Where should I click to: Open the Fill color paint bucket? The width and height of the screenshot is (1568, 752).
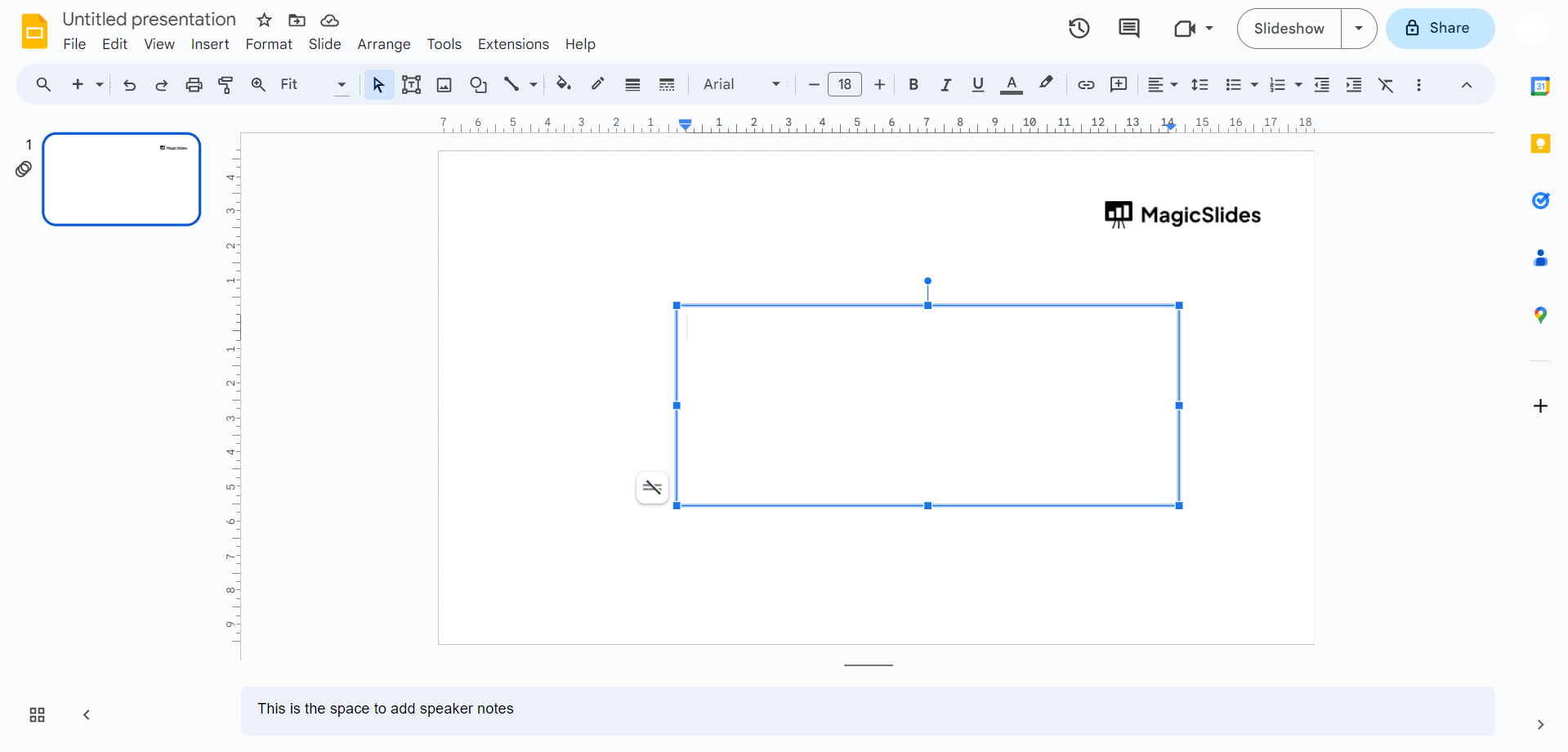tap(564, 84)
